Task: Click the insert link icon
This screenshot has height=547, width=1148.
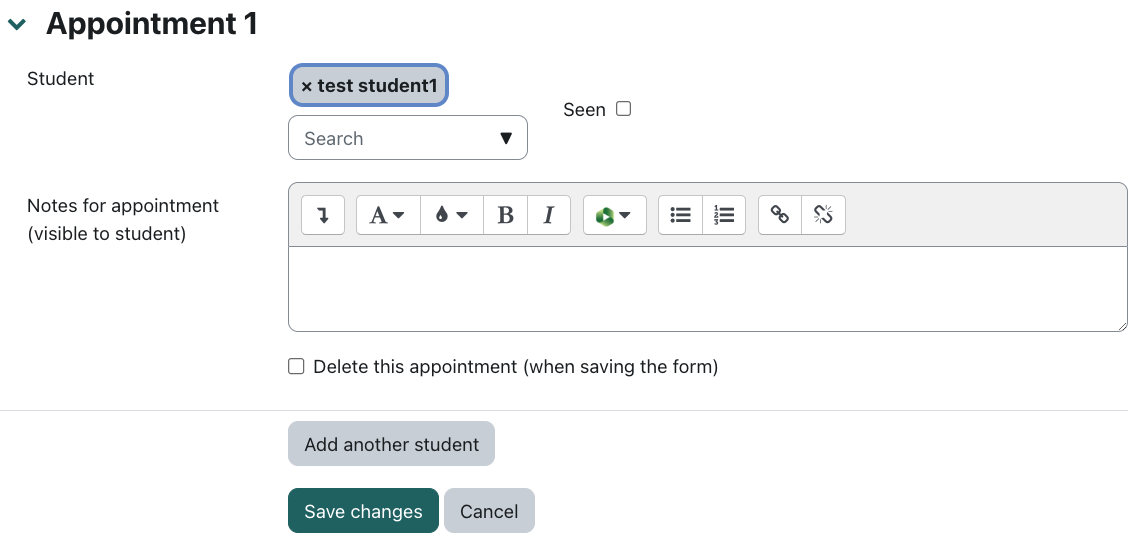Action: click(781, 215)
